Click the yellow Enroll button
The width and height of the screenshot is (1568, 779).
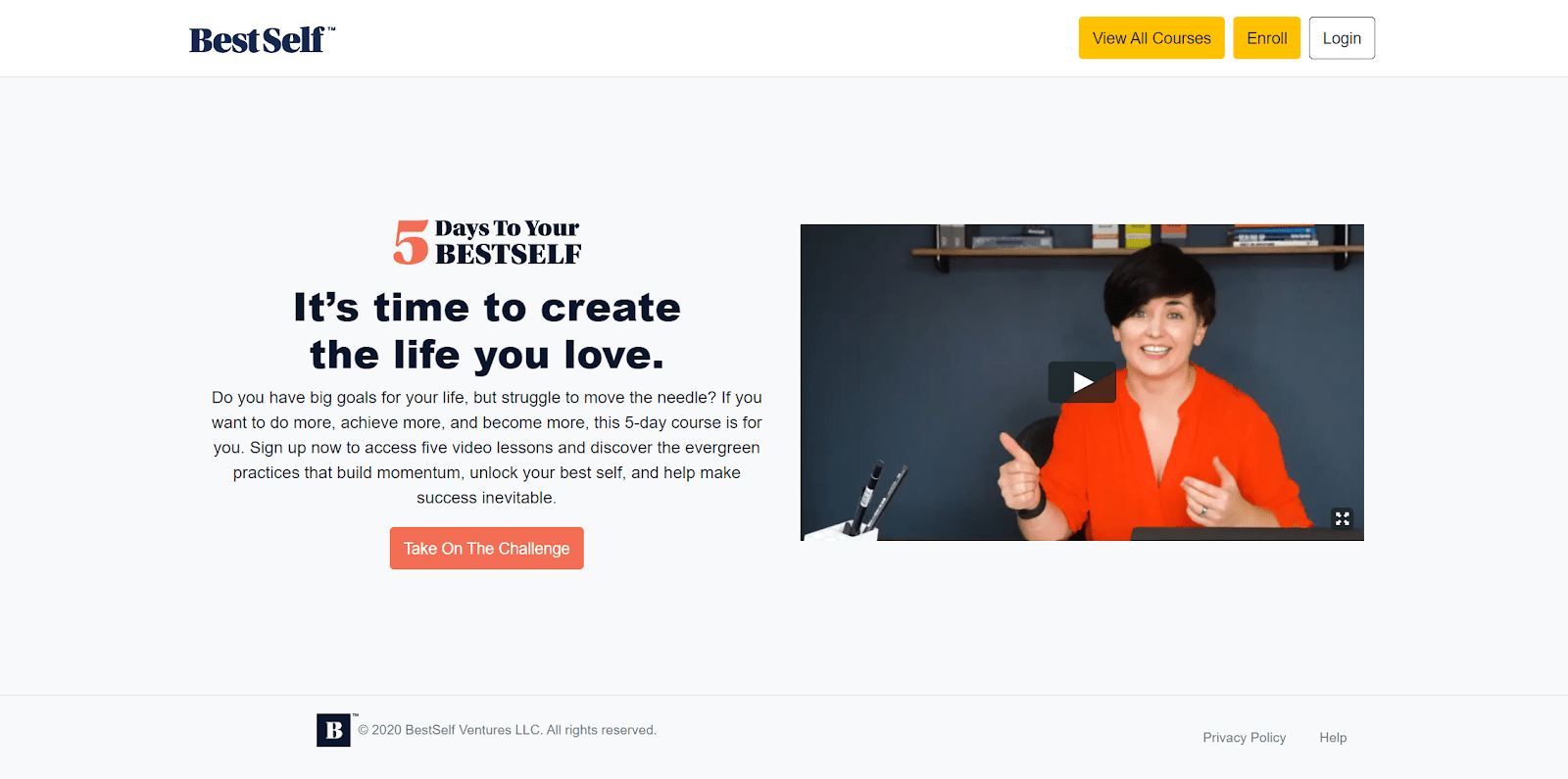point(1266,38)
